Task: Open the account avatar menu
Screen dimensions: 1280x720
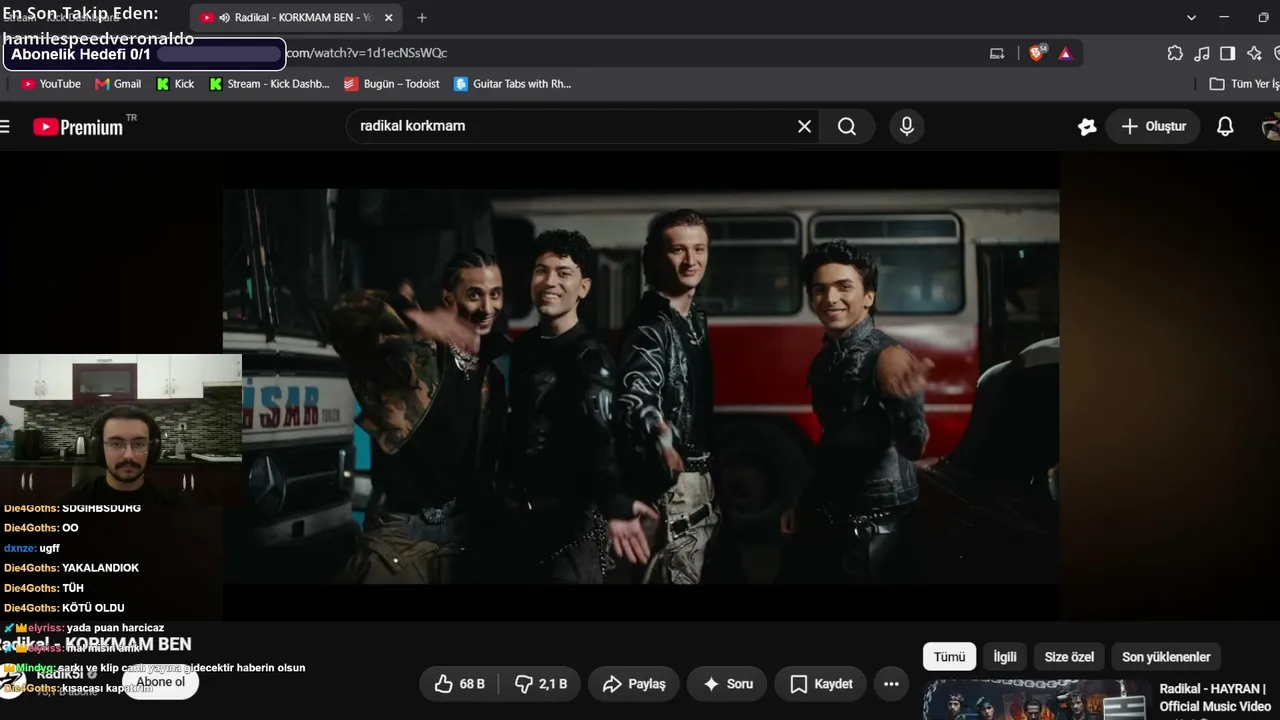Action: click(x=1271, y=126)
